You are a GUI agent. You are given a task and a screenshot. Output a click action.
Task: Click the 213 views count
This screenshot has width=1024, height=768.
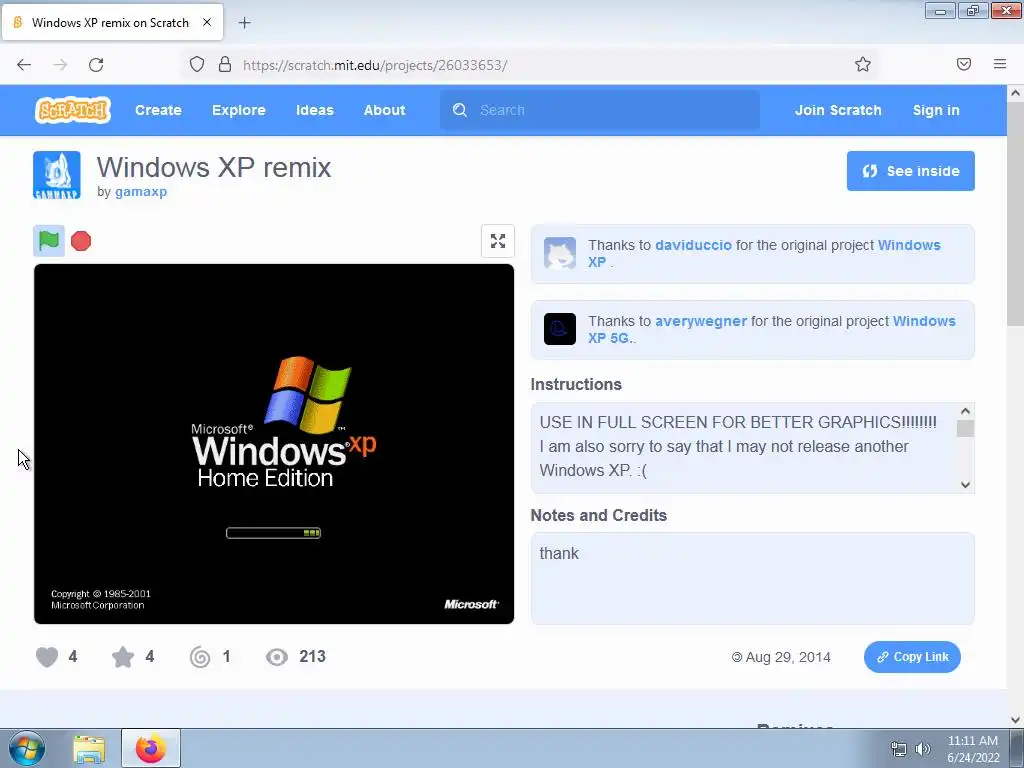click(x=312, y=656)
